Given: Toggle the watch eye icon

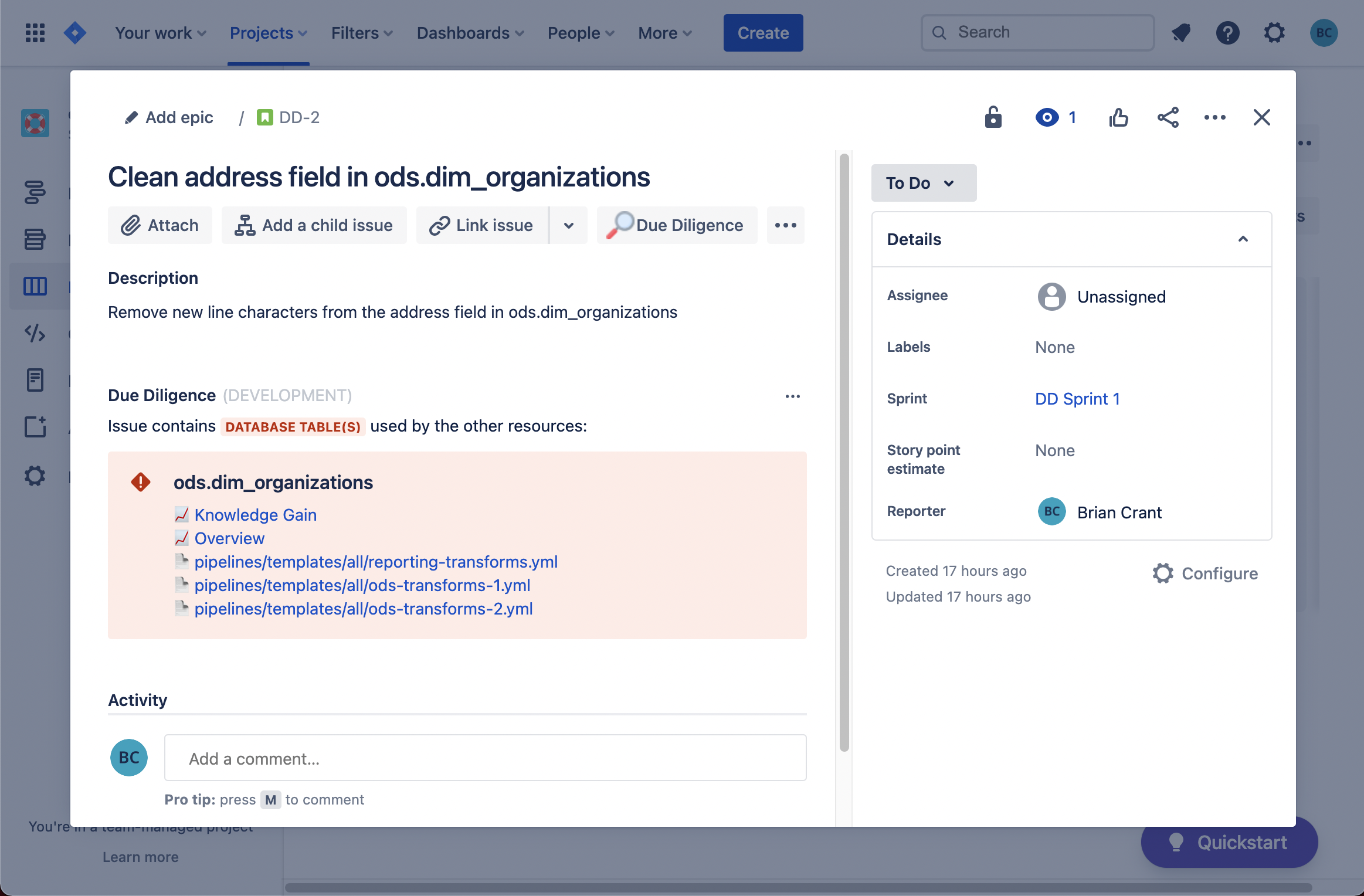Looking at the screenshot, I should pyautogui.click(x=1047, y=117).
